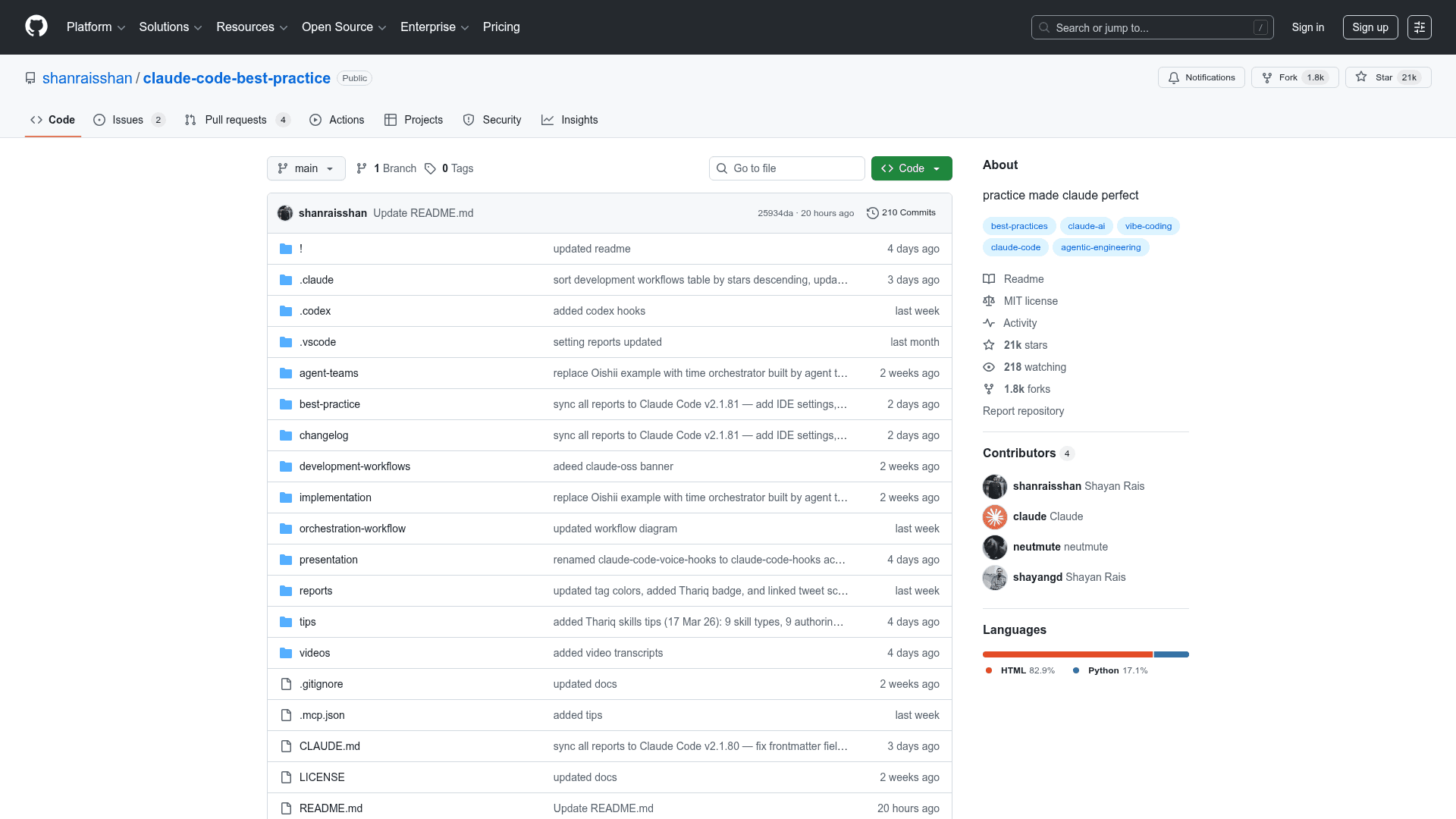The width and height of the screenshot is (1456, 819).
Task: Open the top-right header menu icon
Action: pyautogui.click(x=1419, y=27)
